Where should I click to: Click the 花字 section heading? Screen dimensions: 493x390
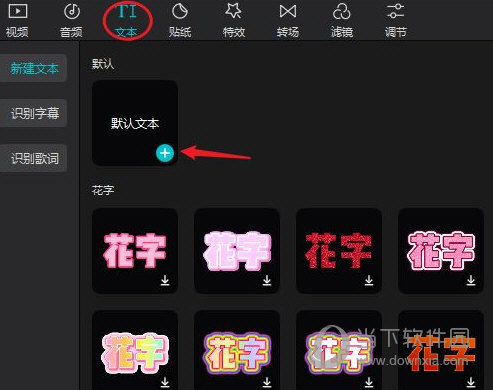[x=103, y=190]
